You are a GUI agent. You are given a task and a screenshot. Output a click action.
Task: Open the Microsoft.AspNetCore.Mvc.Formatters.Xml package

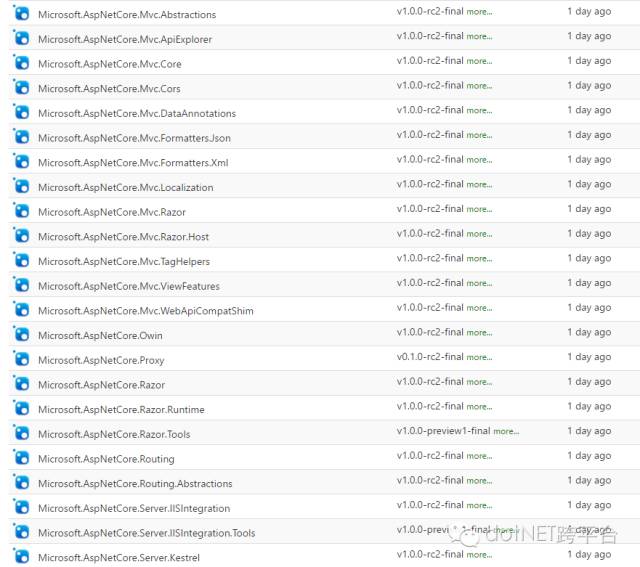(133, 163)
